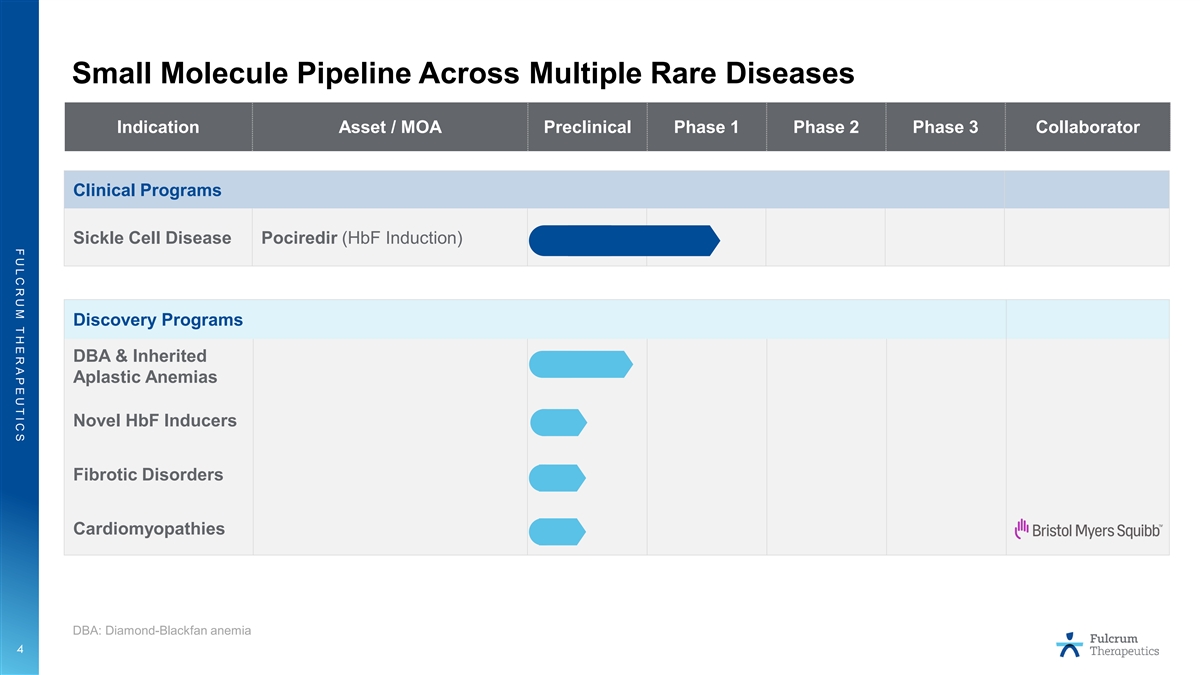Click the Sickle Cell Disease progress bar

[x=624, y=240]
